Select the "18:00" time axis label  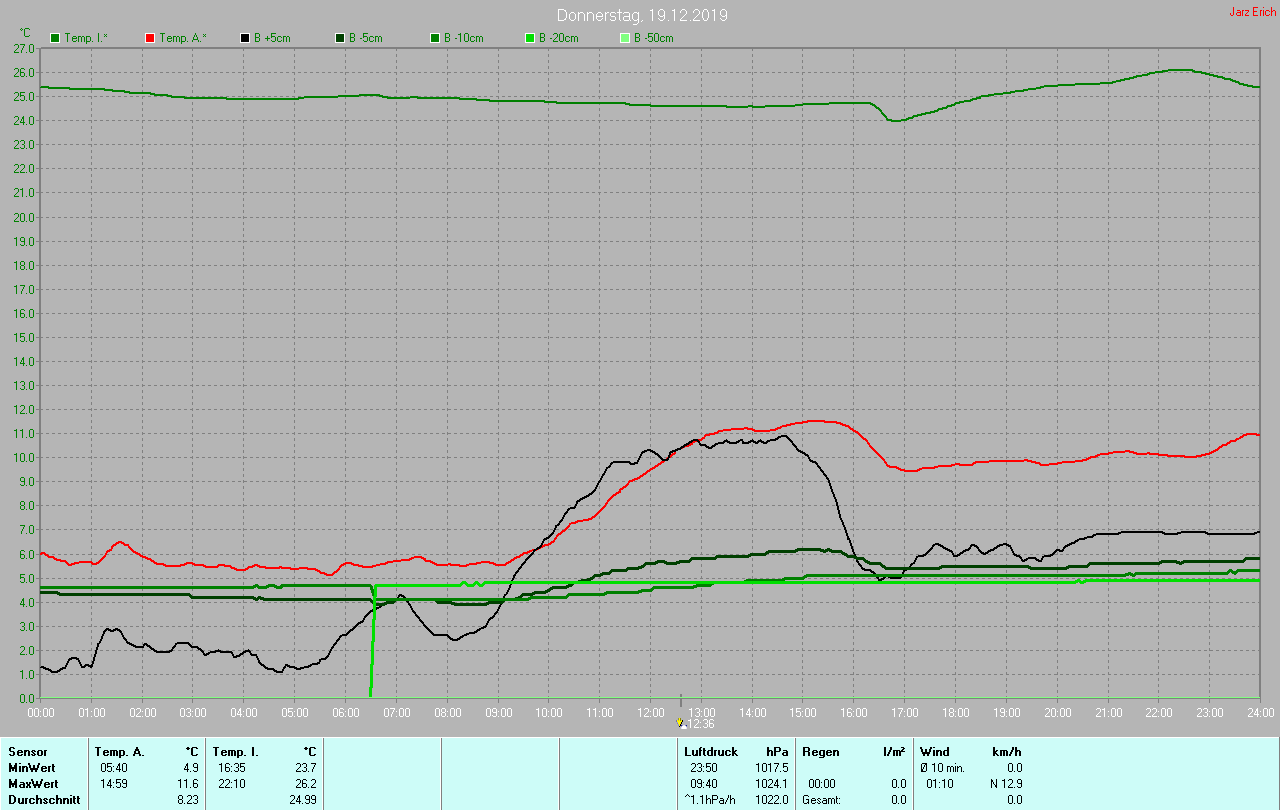pyautogui.click(x=955, y=712)
